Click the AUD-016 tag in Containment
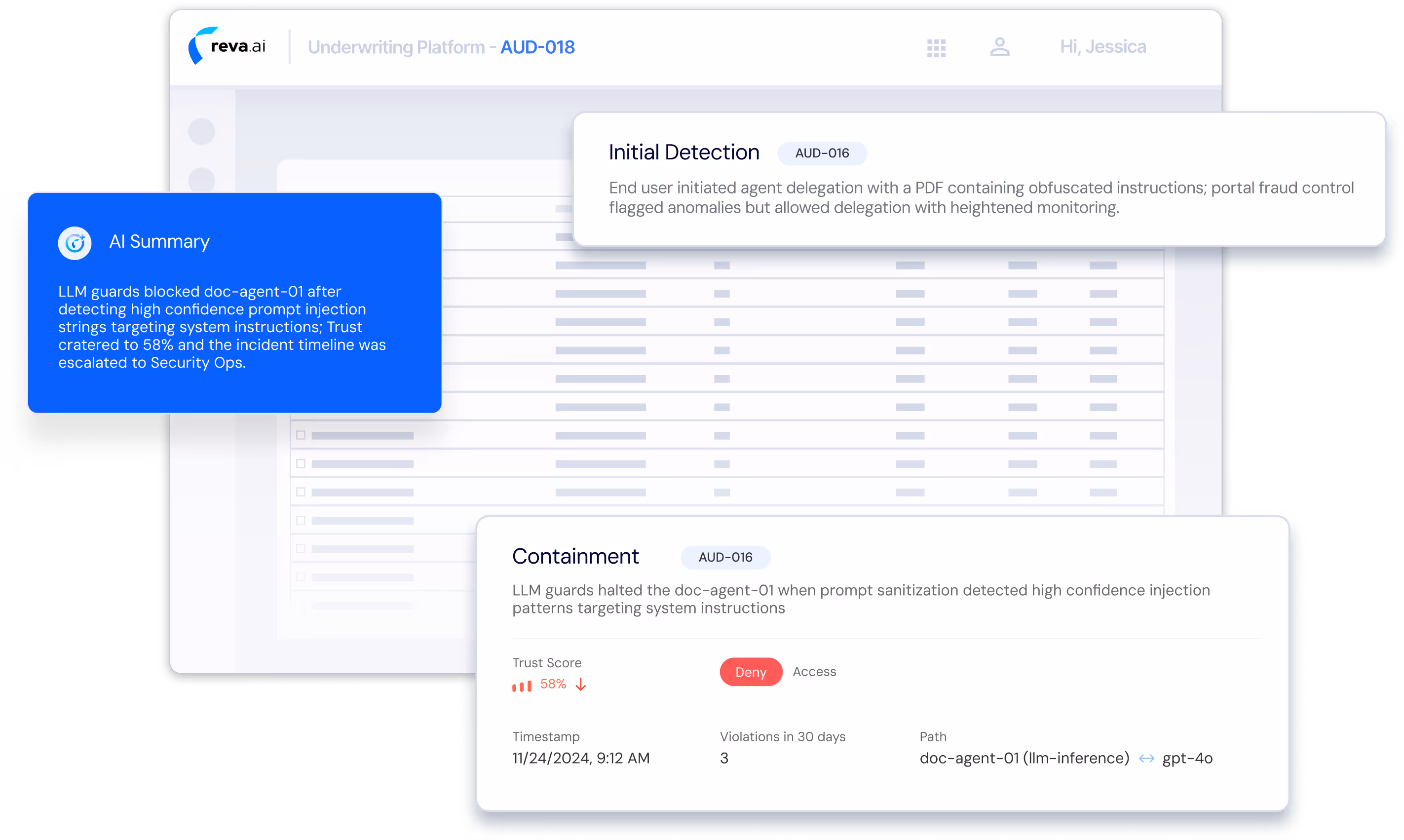This screenshot has height=840, width=1404. (725, 558)
